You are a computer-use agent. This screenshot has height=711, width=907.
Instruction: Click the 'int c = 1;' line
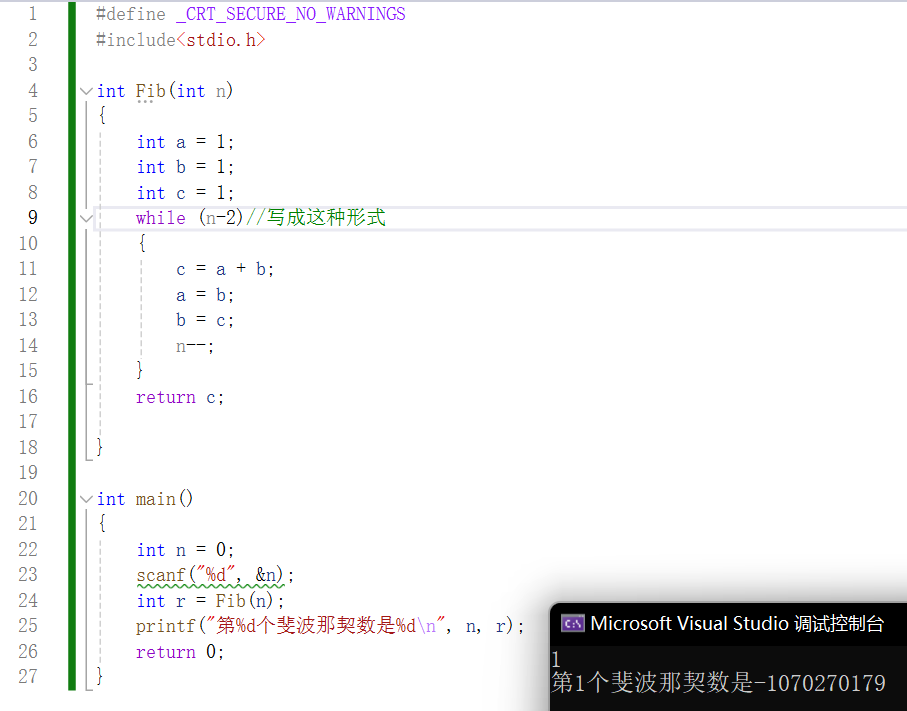[185, 193]
